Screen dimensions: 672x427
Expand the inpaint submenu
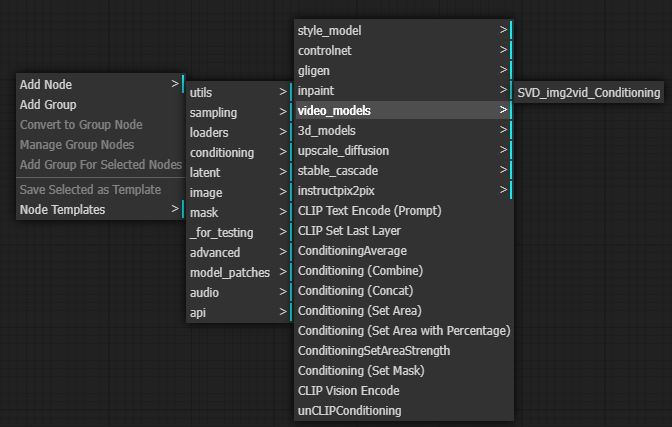point(404,90)
